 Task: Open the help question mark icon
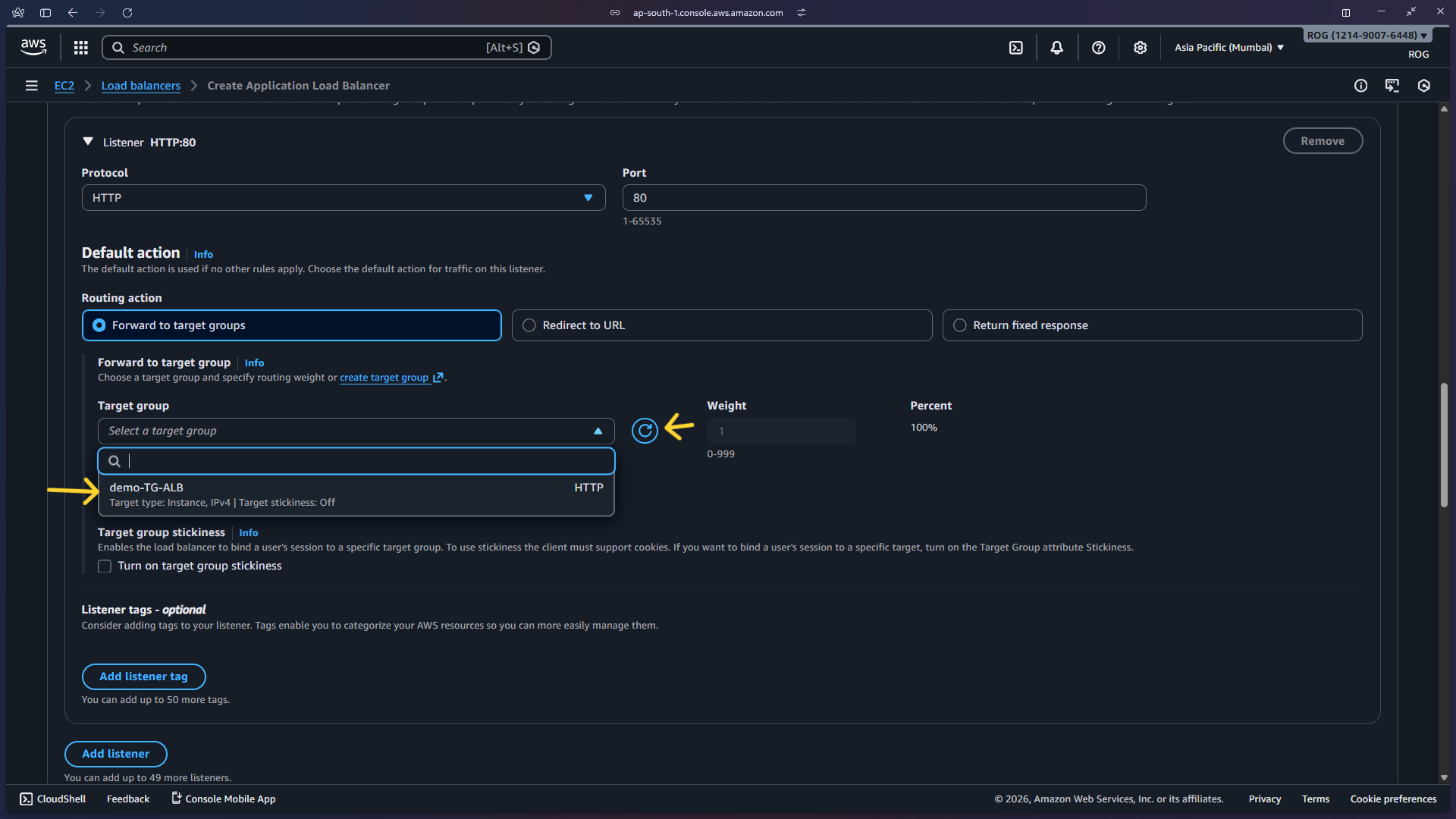coord(1098,48)
